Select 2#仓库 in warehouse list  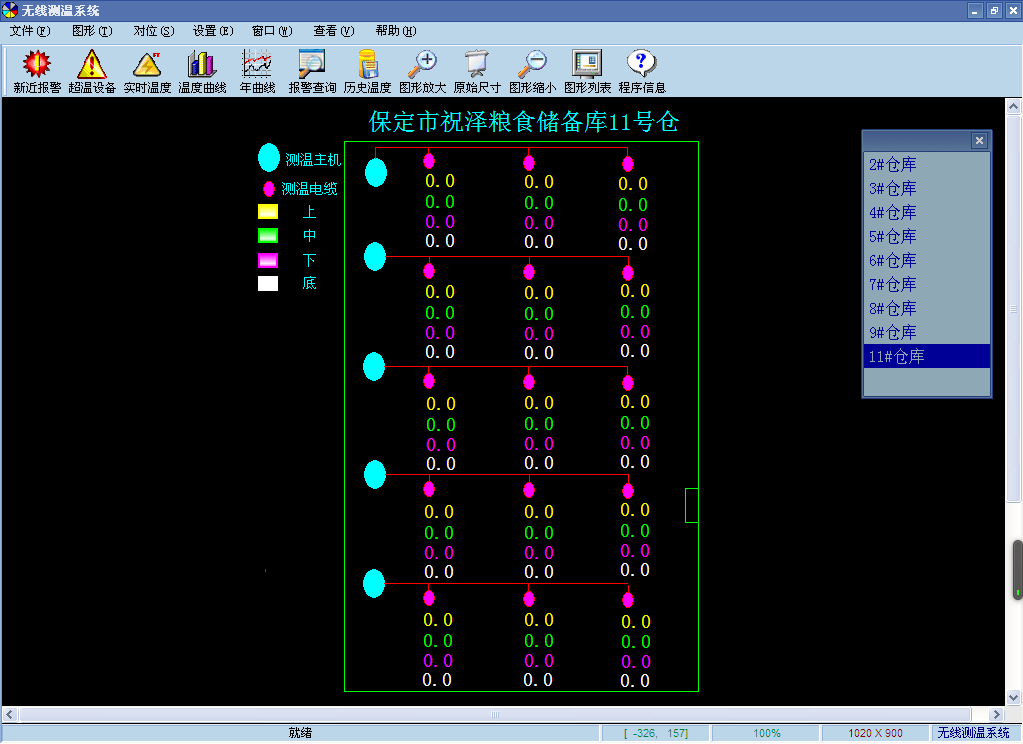click(x=892, y=165)
